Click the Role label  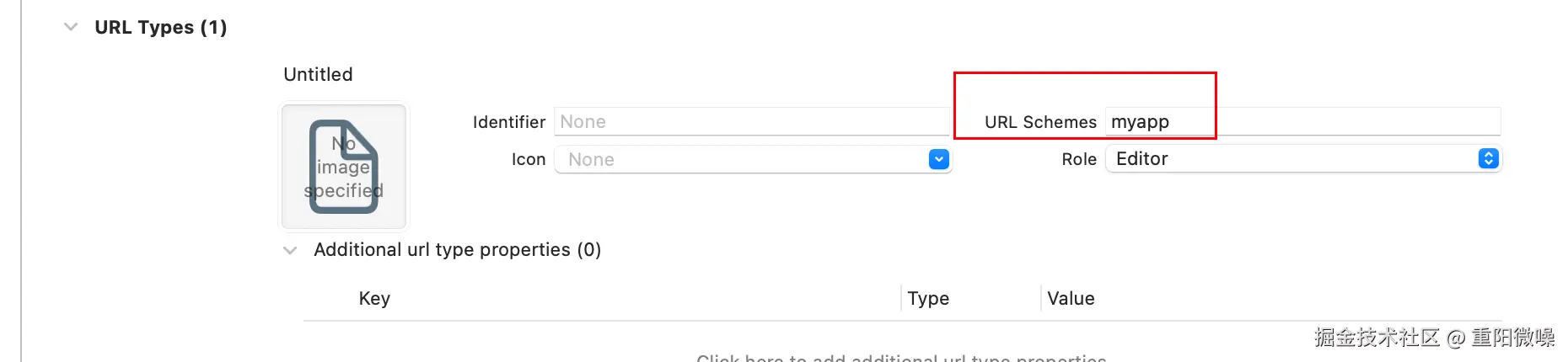pos(1079,158)
